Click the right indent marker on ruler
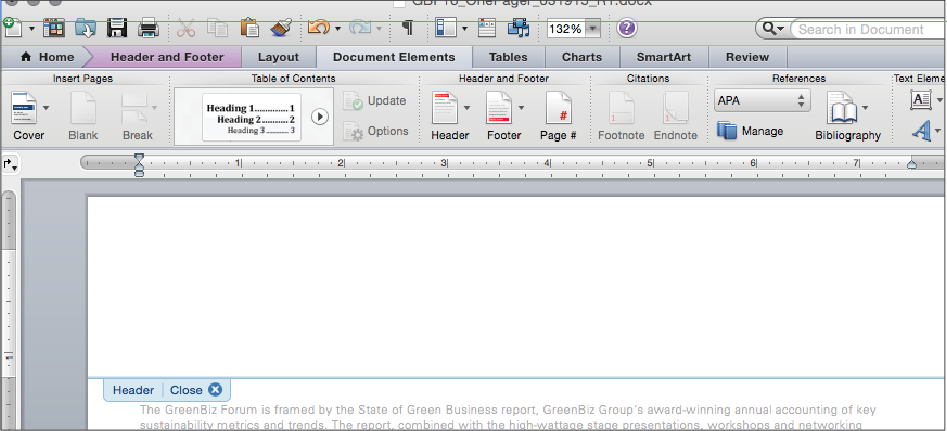 pos(912,164)
